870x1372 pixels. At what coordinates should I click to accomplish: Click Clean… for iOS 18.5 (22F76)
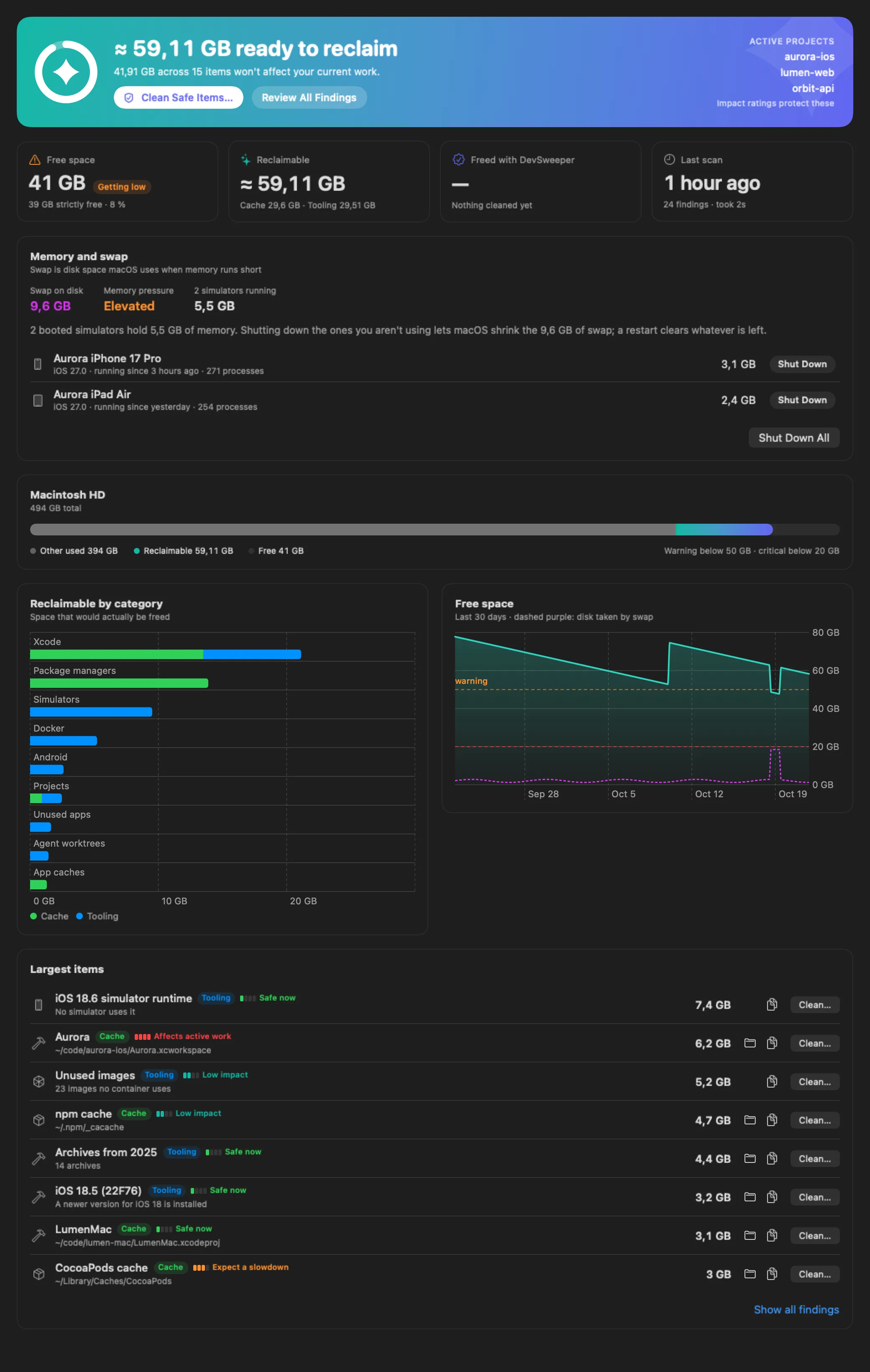tap(815, 1197)
